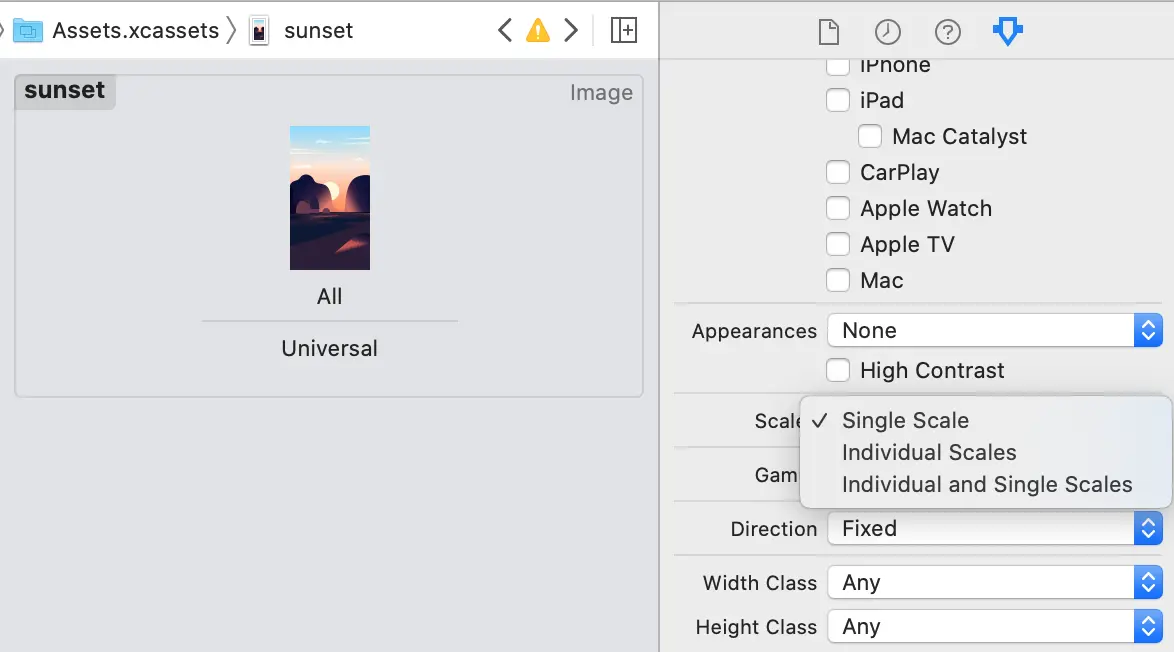This screenshot has height=652, width=1174.
Task: Show the History inspector
Action: point(887,32)
